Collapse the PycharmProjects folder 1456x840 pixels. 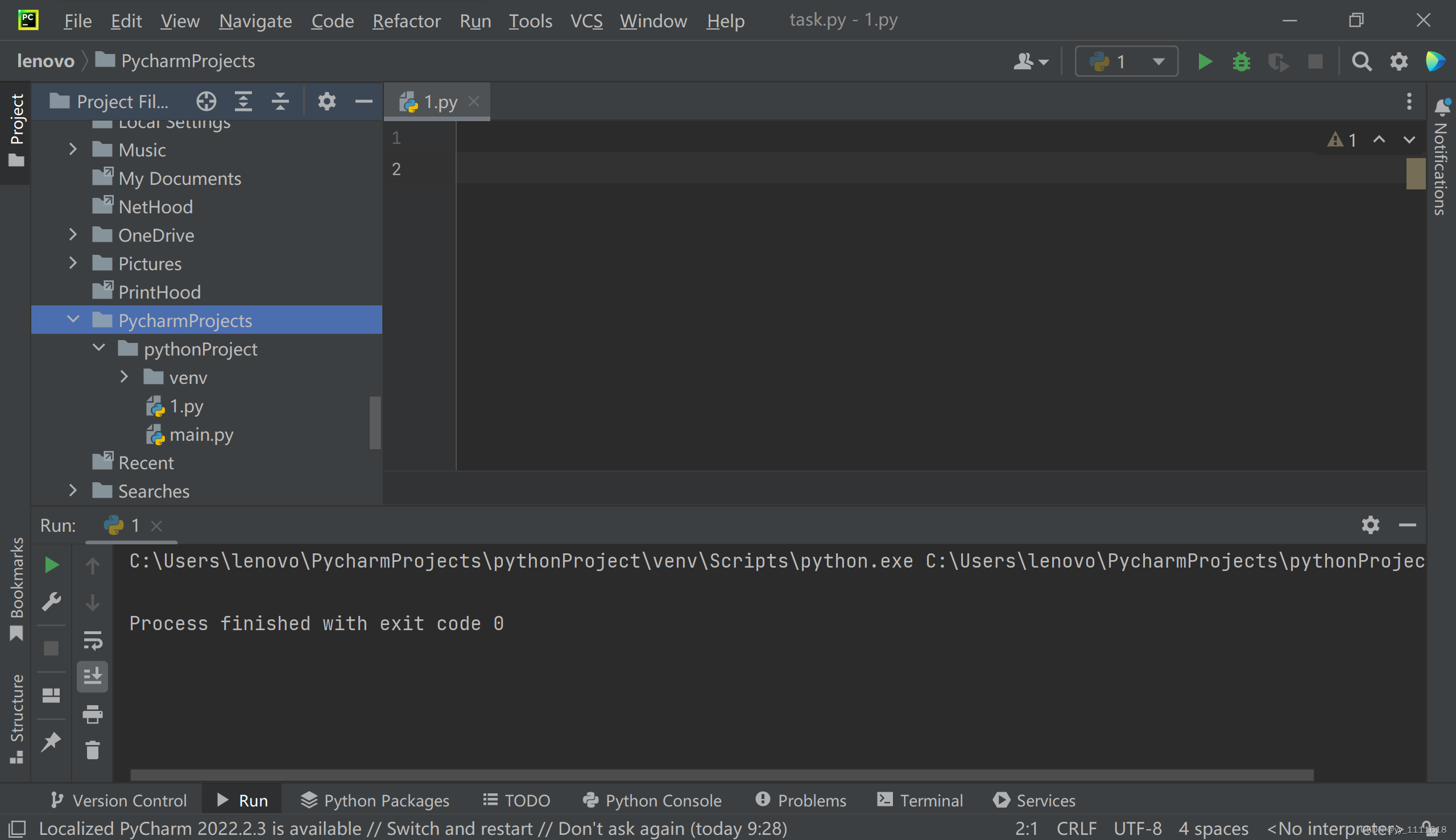click(x=73, y=320)
